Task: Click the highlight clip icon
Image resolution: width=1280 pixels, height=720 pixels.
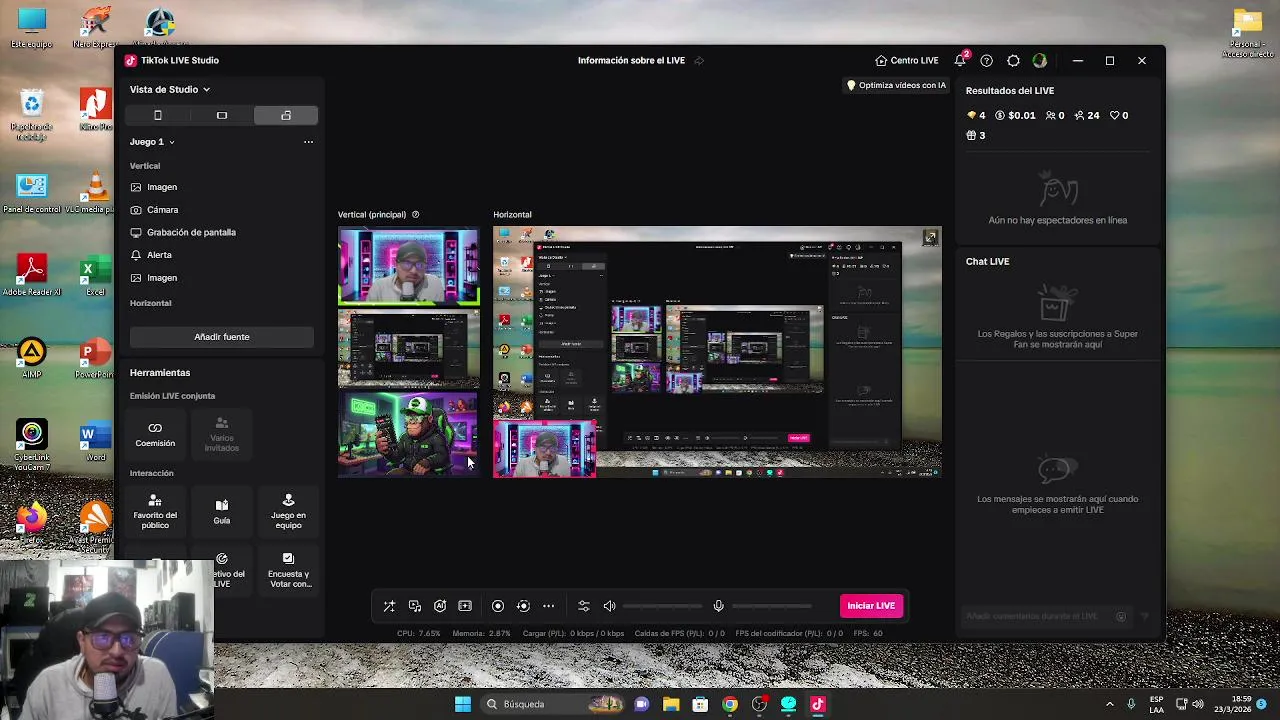Action: [465, 606]
